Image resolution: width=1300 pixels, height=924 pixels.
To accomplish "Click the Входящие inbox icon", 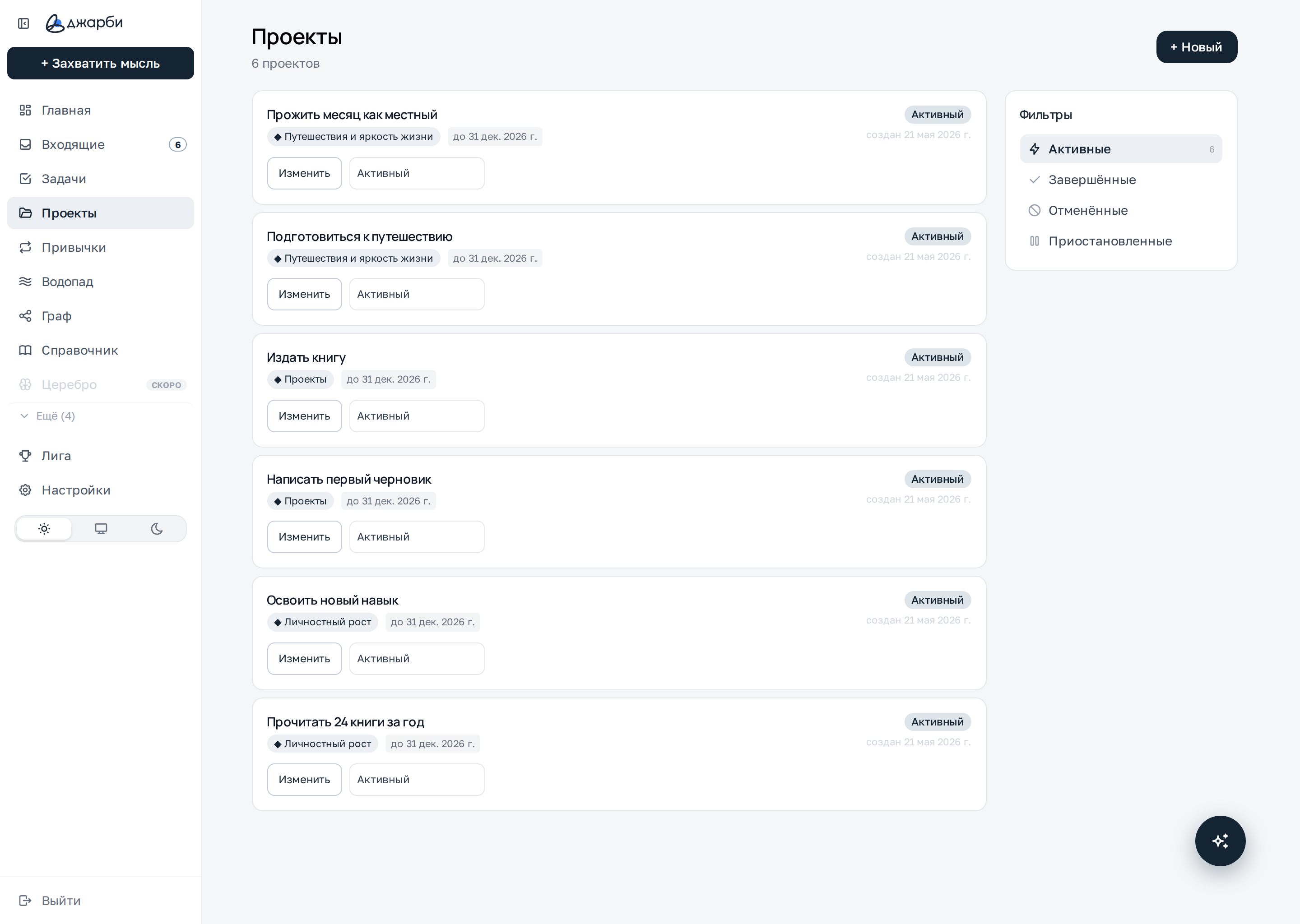I will click(x=25, y=144).
